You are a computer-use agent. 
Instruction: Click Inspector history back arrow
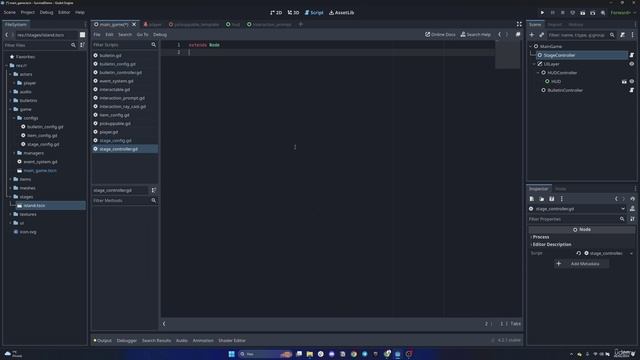616,199
